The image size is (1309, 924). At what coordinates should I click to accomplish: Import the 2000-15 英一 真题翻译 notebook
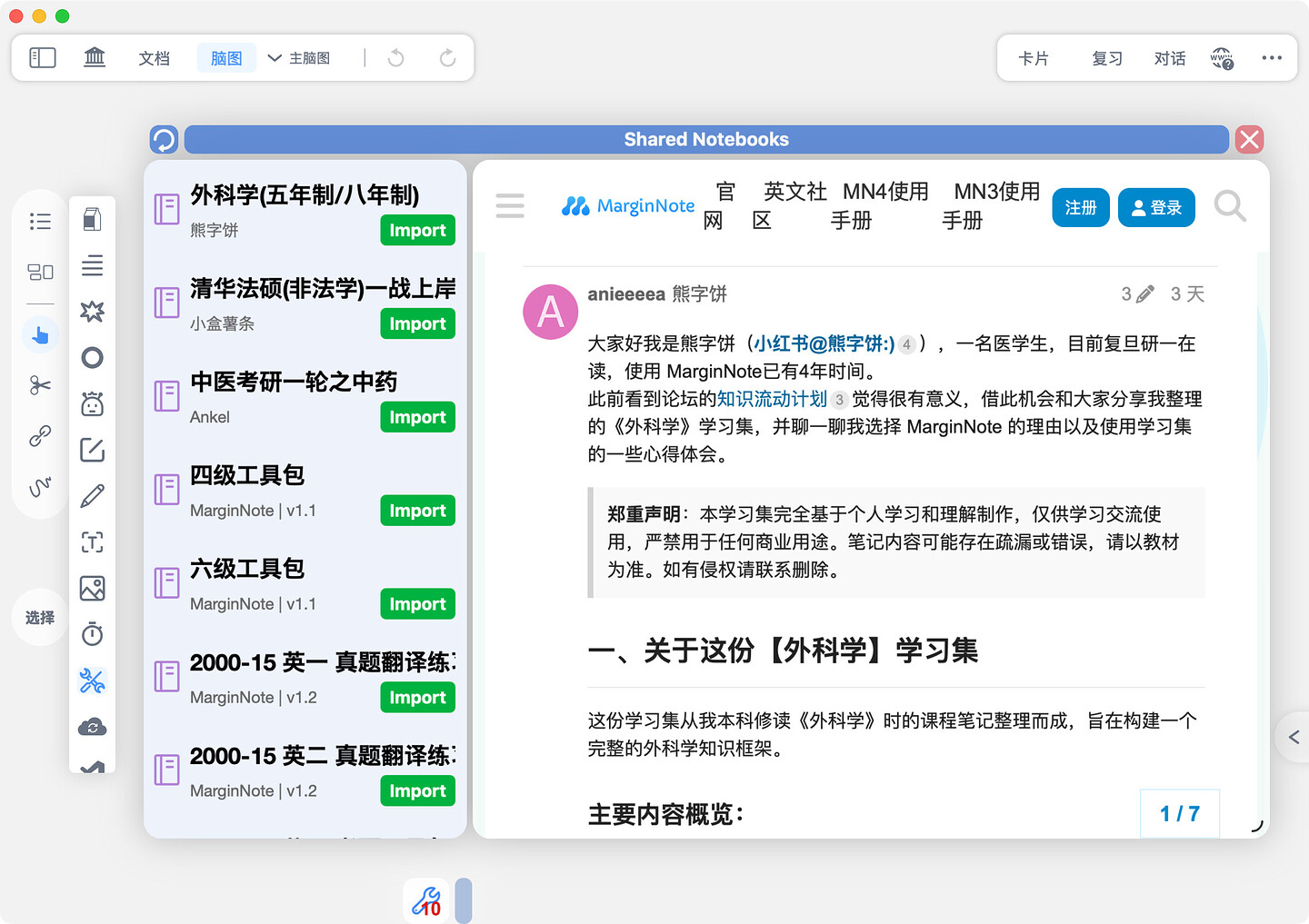click(418, 698)
